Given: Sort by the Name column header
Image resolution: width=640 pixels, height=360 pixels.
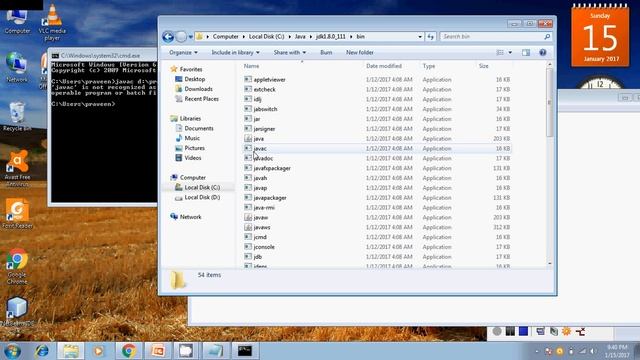Looking at the screenshot, I should (302, 66).
